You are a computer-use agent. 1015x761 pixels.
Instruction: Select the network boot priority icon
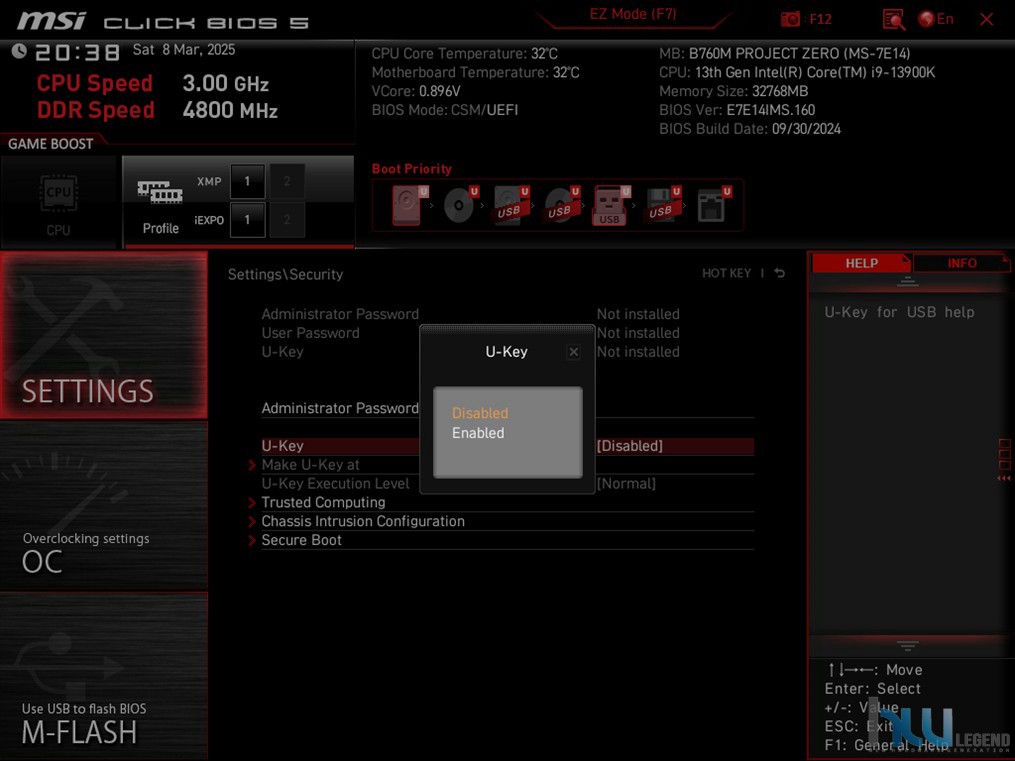click(x=713, y=205)
